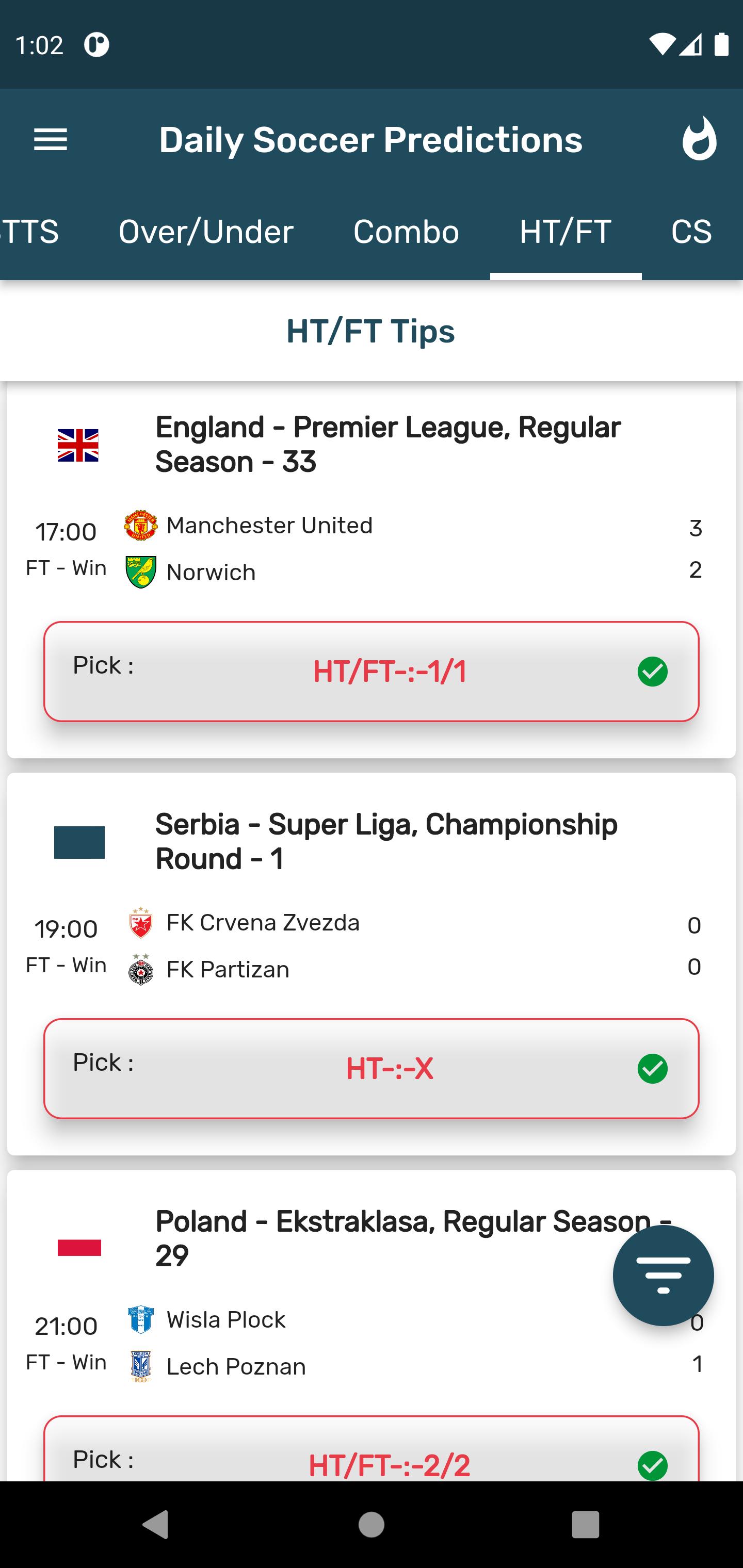Tap the Lech Poznan crest
743x1568 pixels.
(141, 1366)
